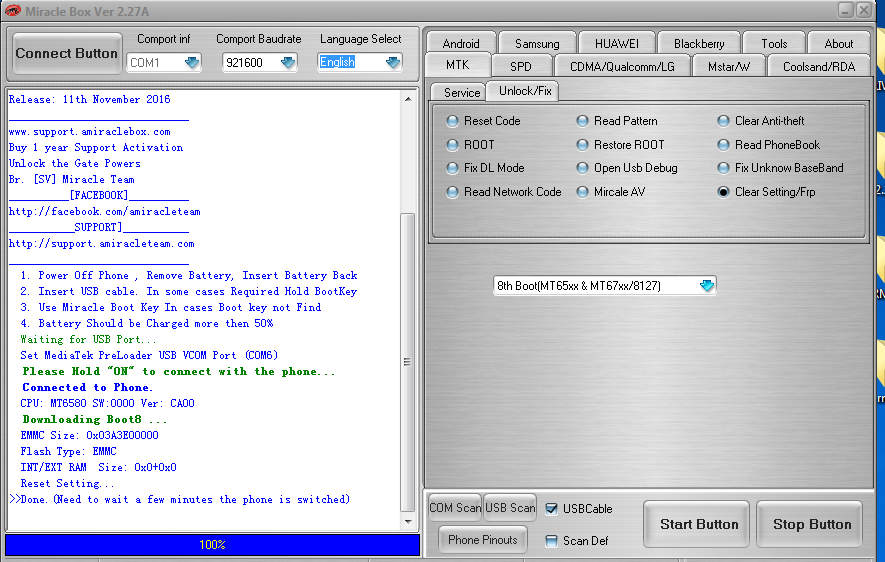Screen dimensions: 885x562
Task: Click the log panel scrollbar thumb
Action: tap(408, 361)
